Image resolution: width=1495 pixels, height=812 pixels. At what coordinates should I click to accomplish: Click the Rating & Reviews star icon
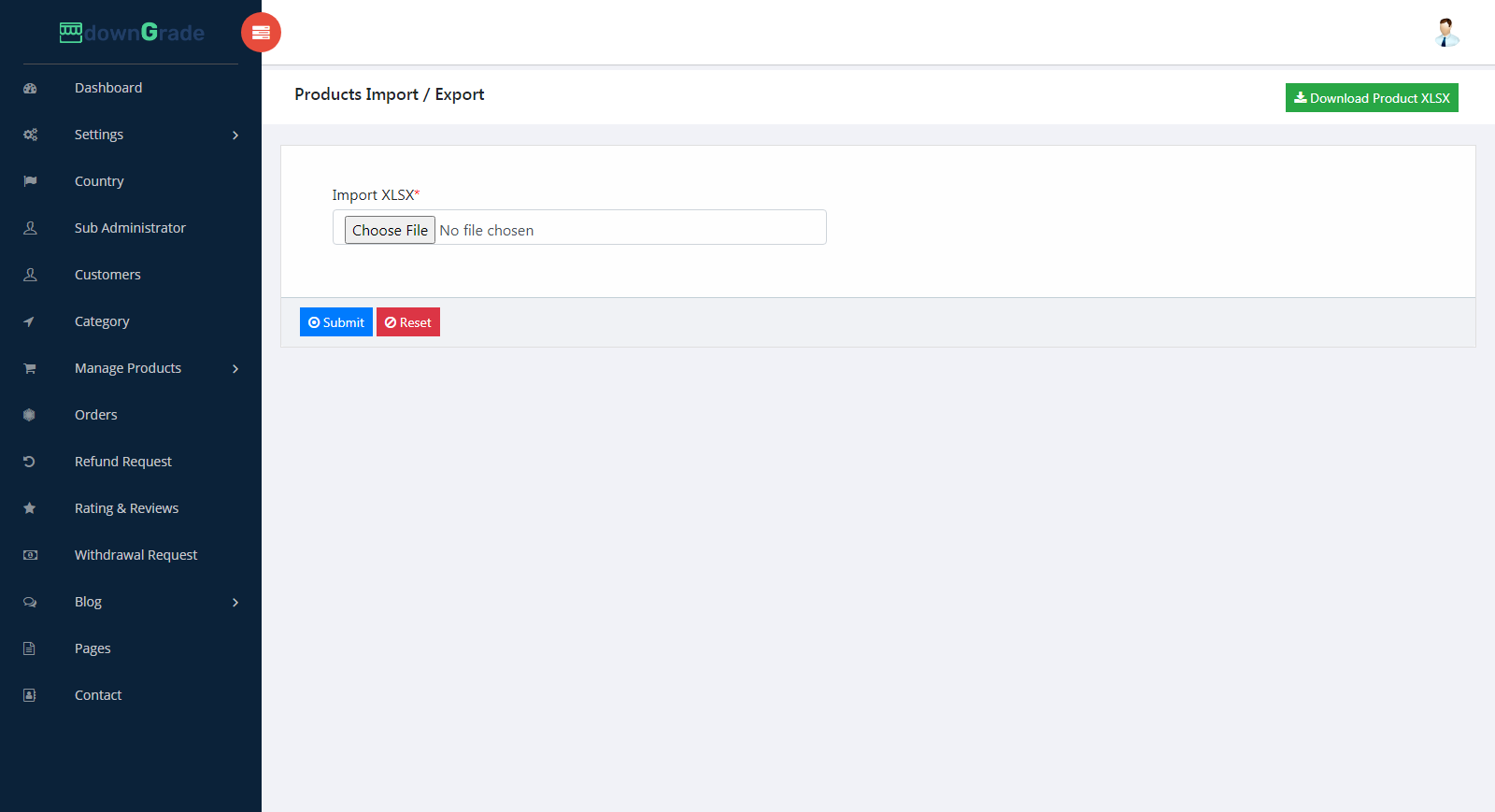point(30,508)
